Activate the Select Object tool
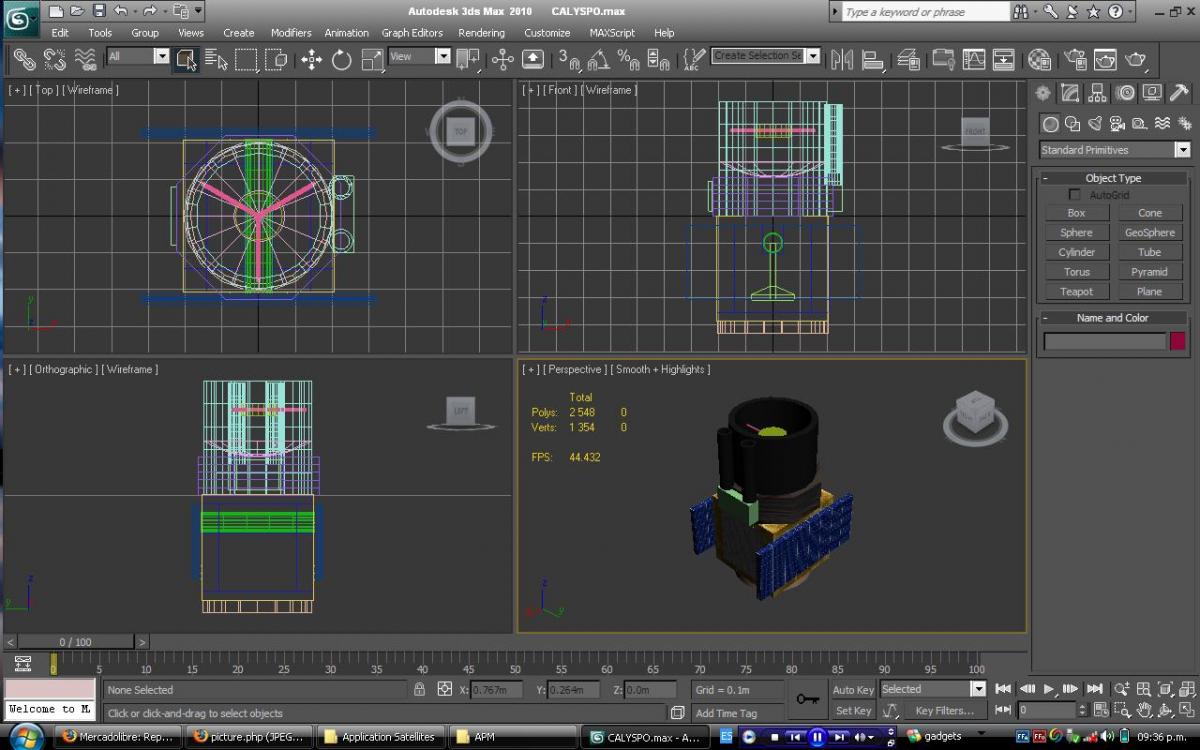The image size is (1200, 750). click(186, 59)
